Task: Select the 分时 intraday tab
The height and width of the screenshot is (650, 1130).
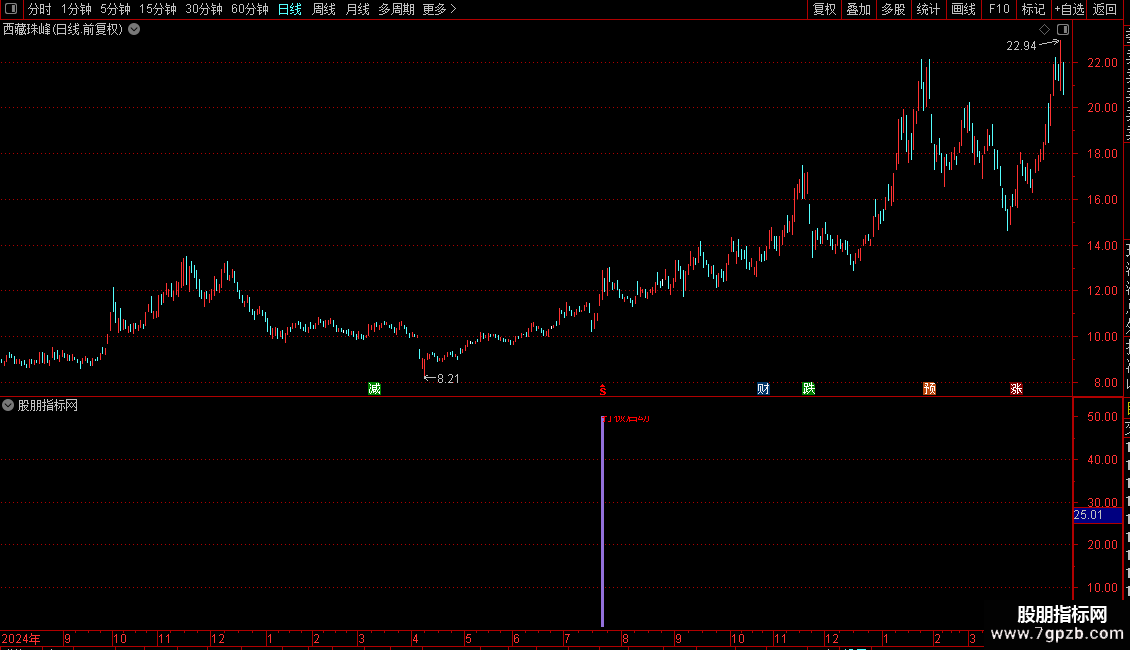Action: coord(40,9)
